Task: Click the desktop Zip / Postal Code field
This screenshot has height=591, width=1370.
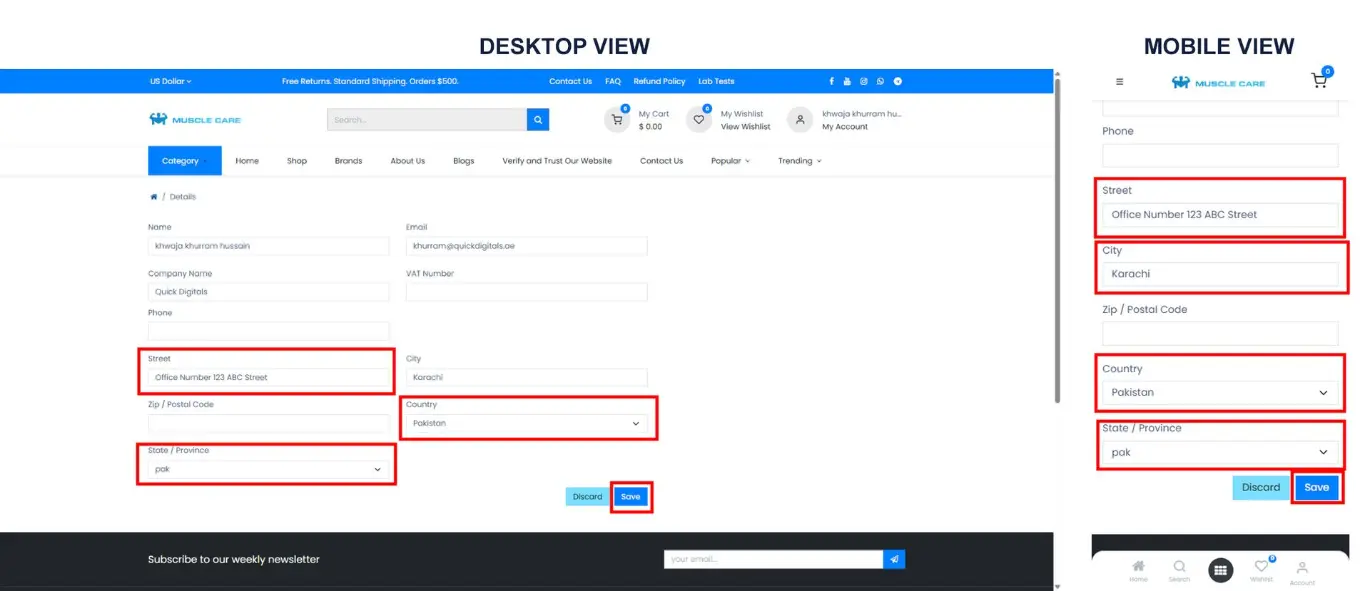Action: pos(268,423)
